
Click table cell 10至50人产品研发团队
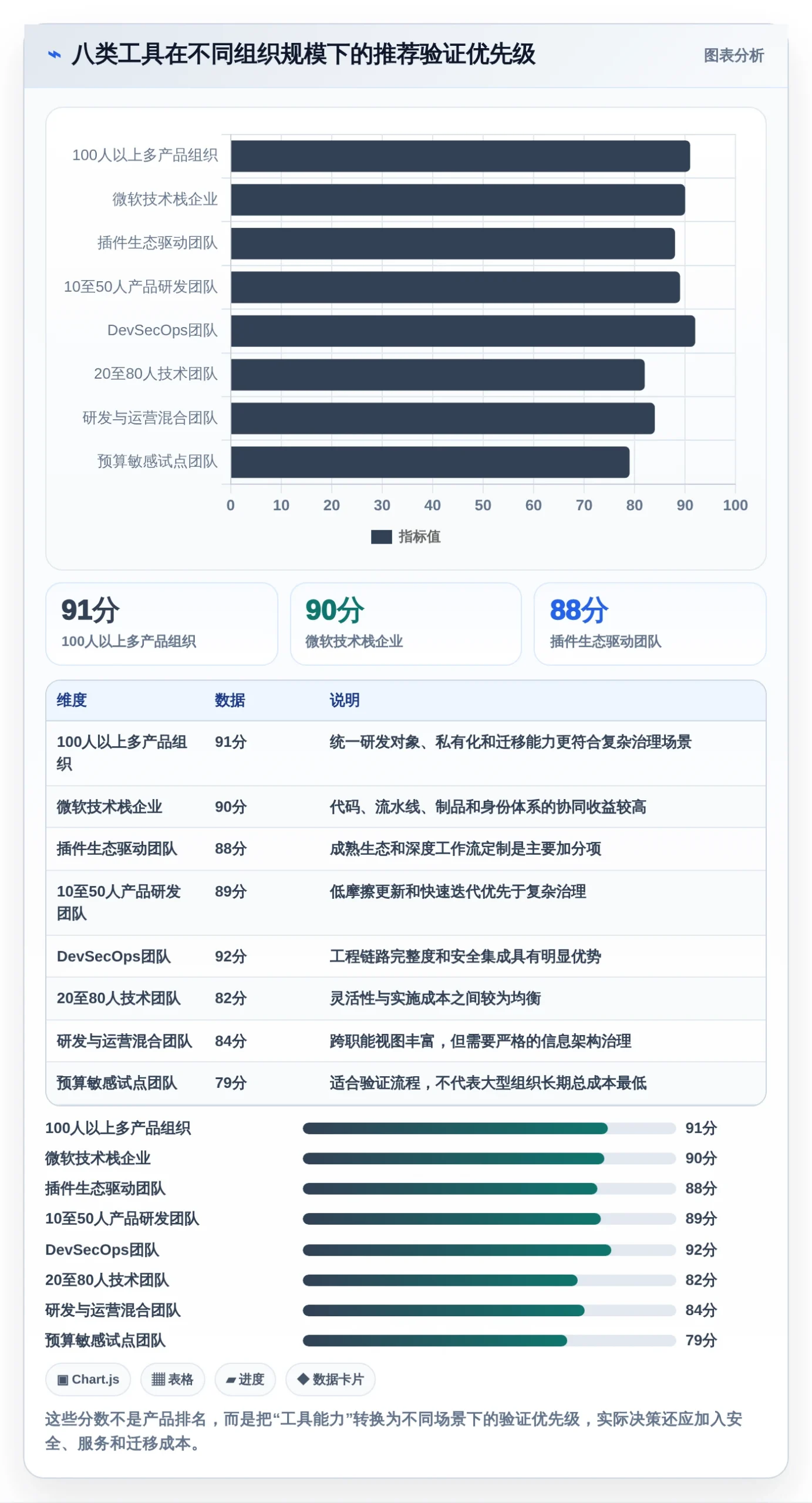click(x=119, y=902)
